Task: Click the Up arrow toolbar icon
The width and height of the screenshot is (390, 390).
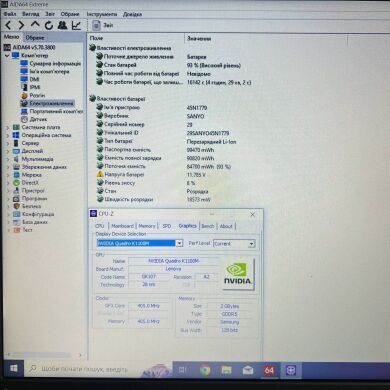Action: pos(35,25)
